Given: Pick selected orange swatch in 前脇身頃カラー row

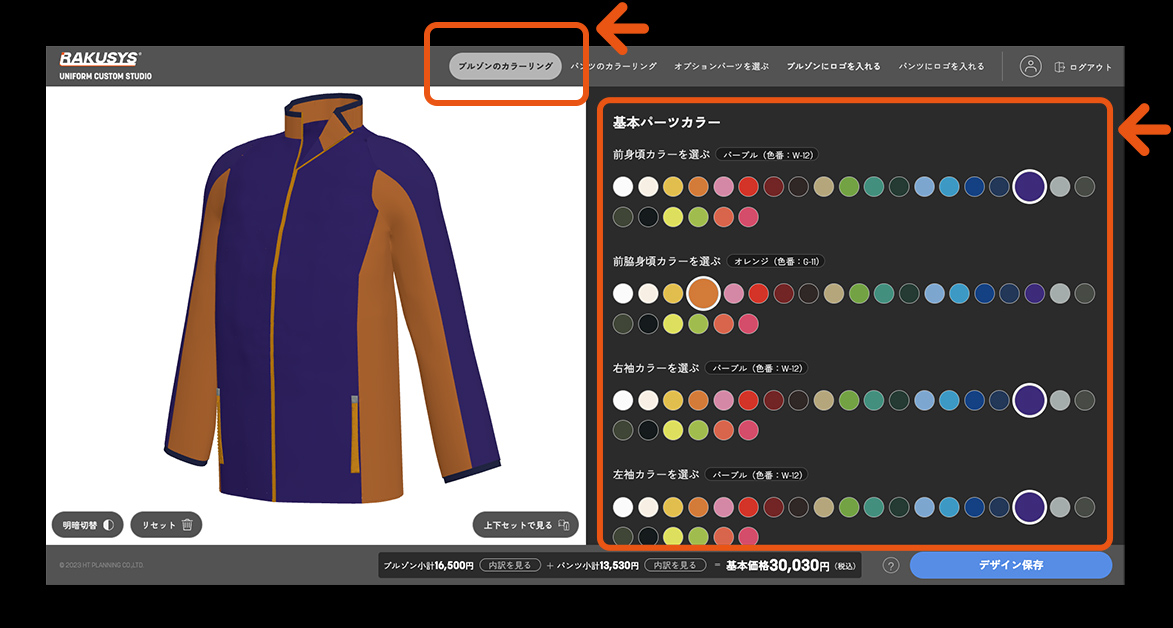Looking at the screenshot, I should point(704,293).
